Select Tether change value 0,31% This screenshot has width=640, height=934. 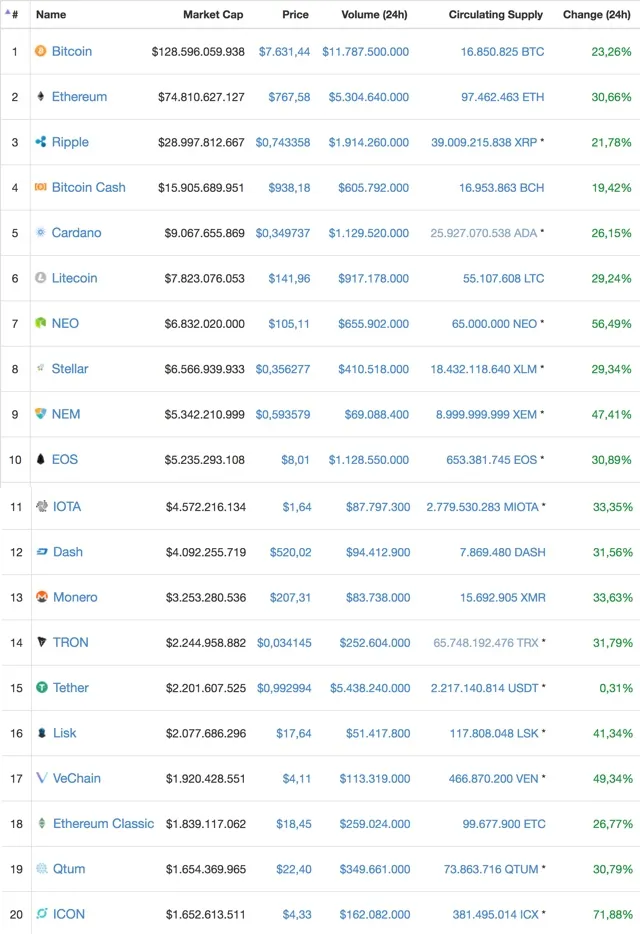point(616,688)
